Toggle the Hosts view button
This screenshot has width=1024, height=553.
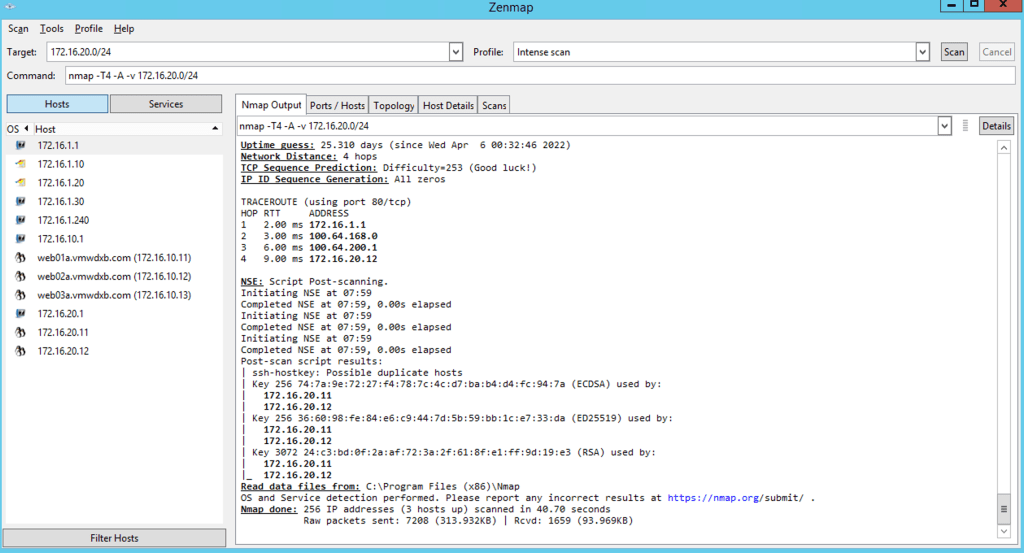pos(57,104)
